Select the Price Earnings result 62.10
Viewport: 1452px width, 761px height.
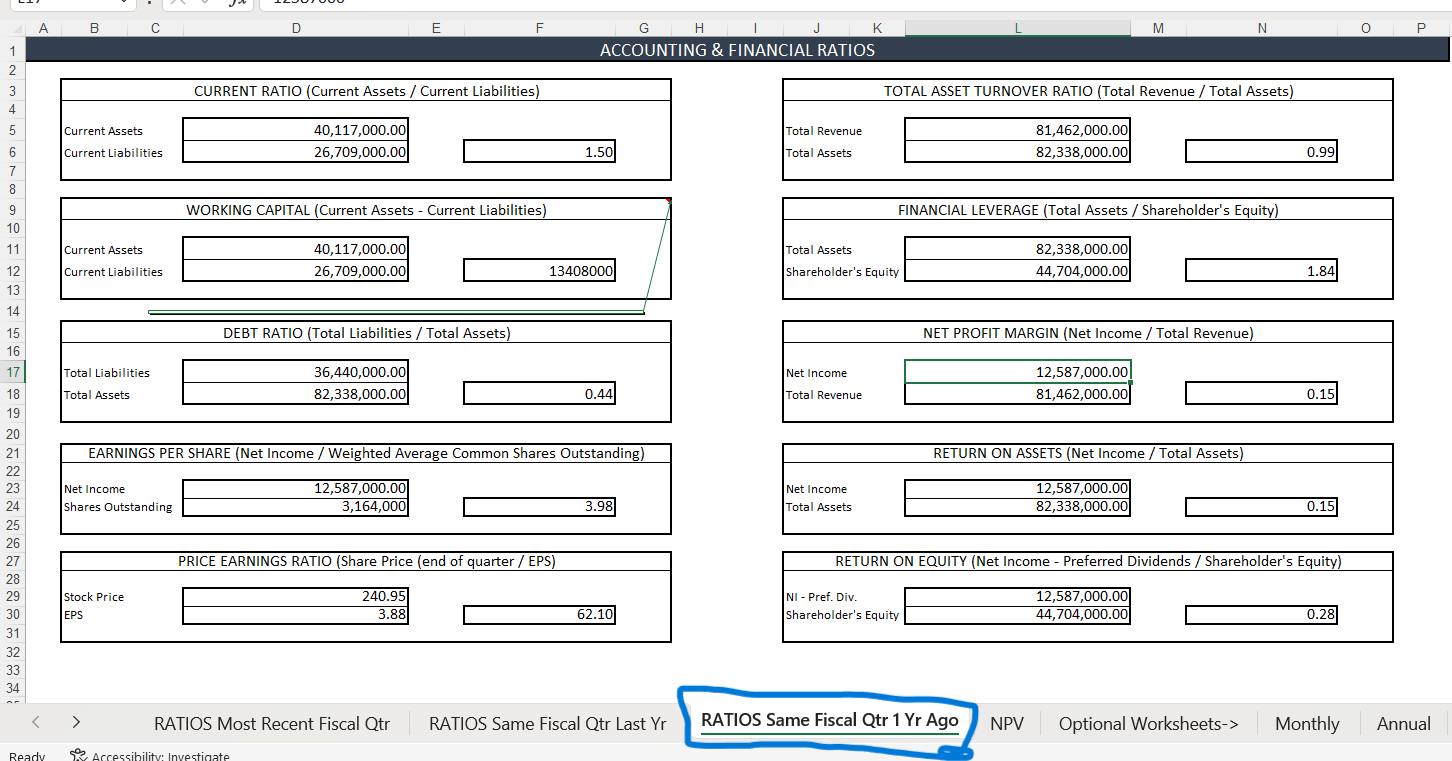point(539,614)
